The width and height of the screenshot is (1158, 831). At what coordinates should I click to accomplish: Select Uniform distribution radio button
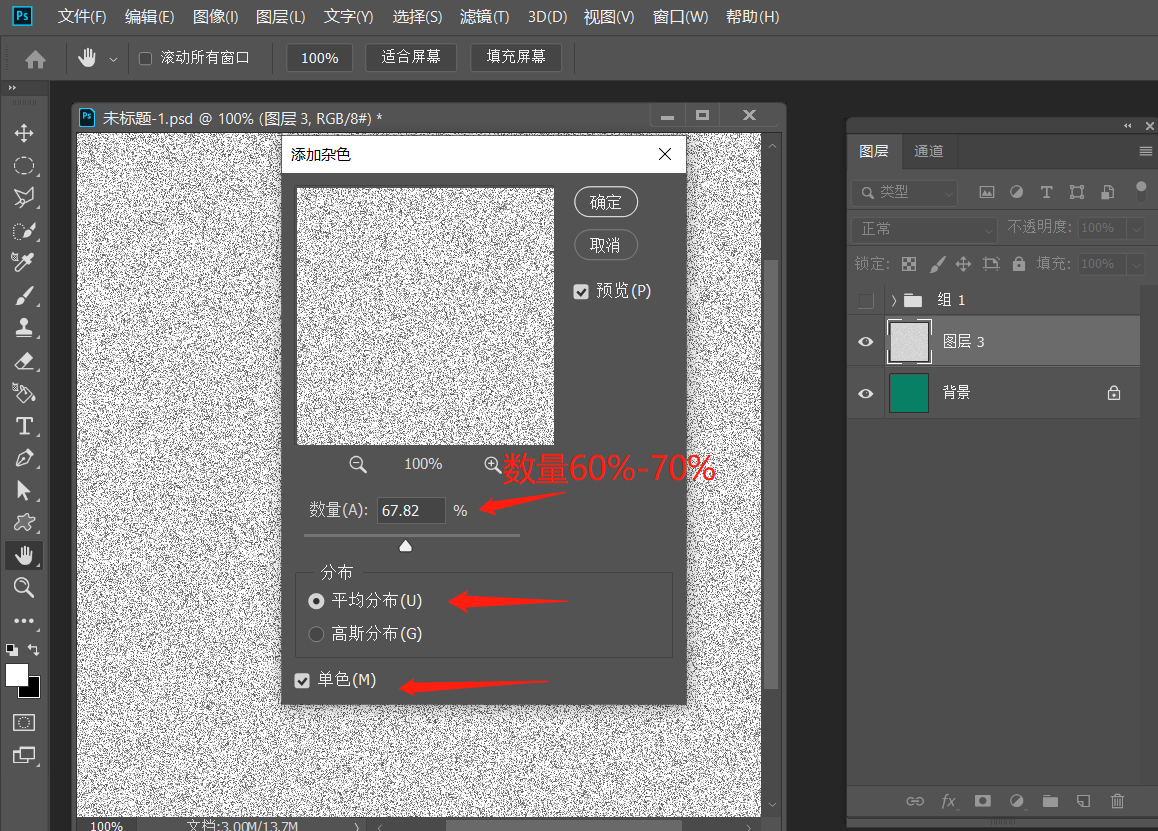coord(316,601)
